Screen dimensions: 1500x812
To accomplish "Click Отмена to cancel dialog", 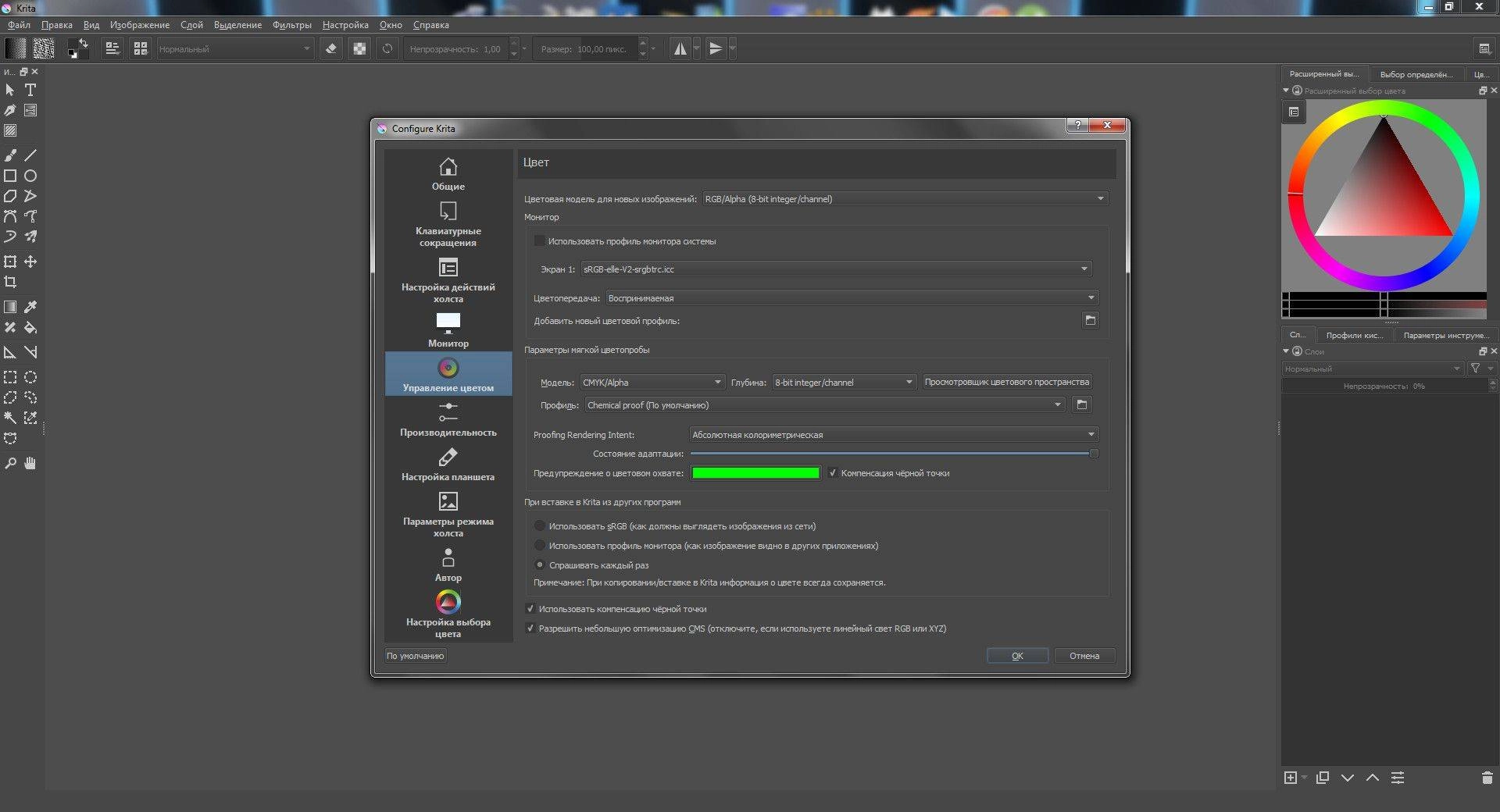I will (x=1084, y=656).
